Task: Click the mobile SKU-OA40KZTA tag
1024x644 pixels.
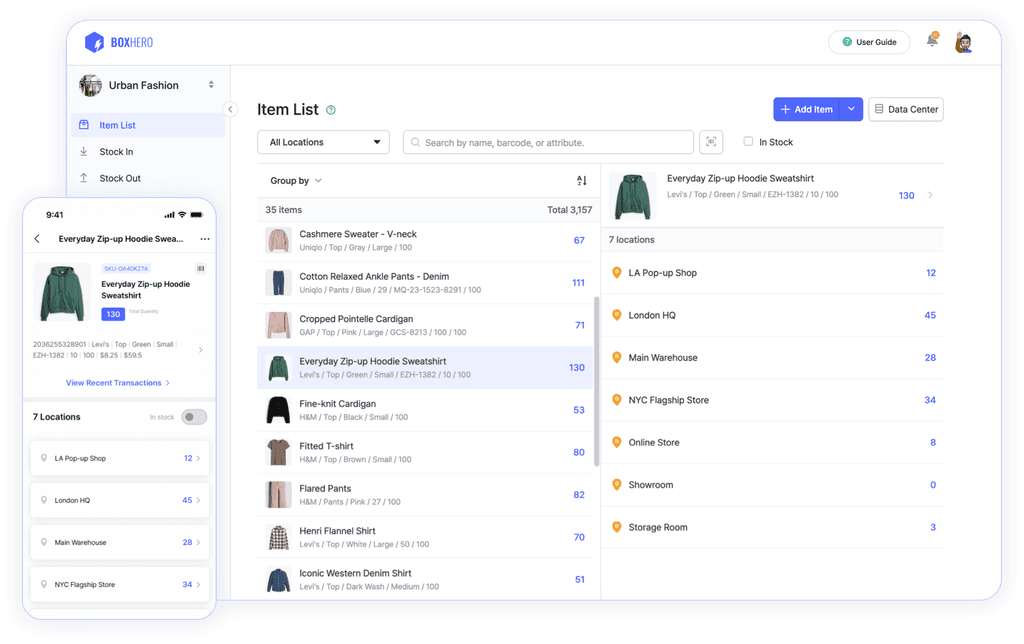Action: click(x=126, y=268)
